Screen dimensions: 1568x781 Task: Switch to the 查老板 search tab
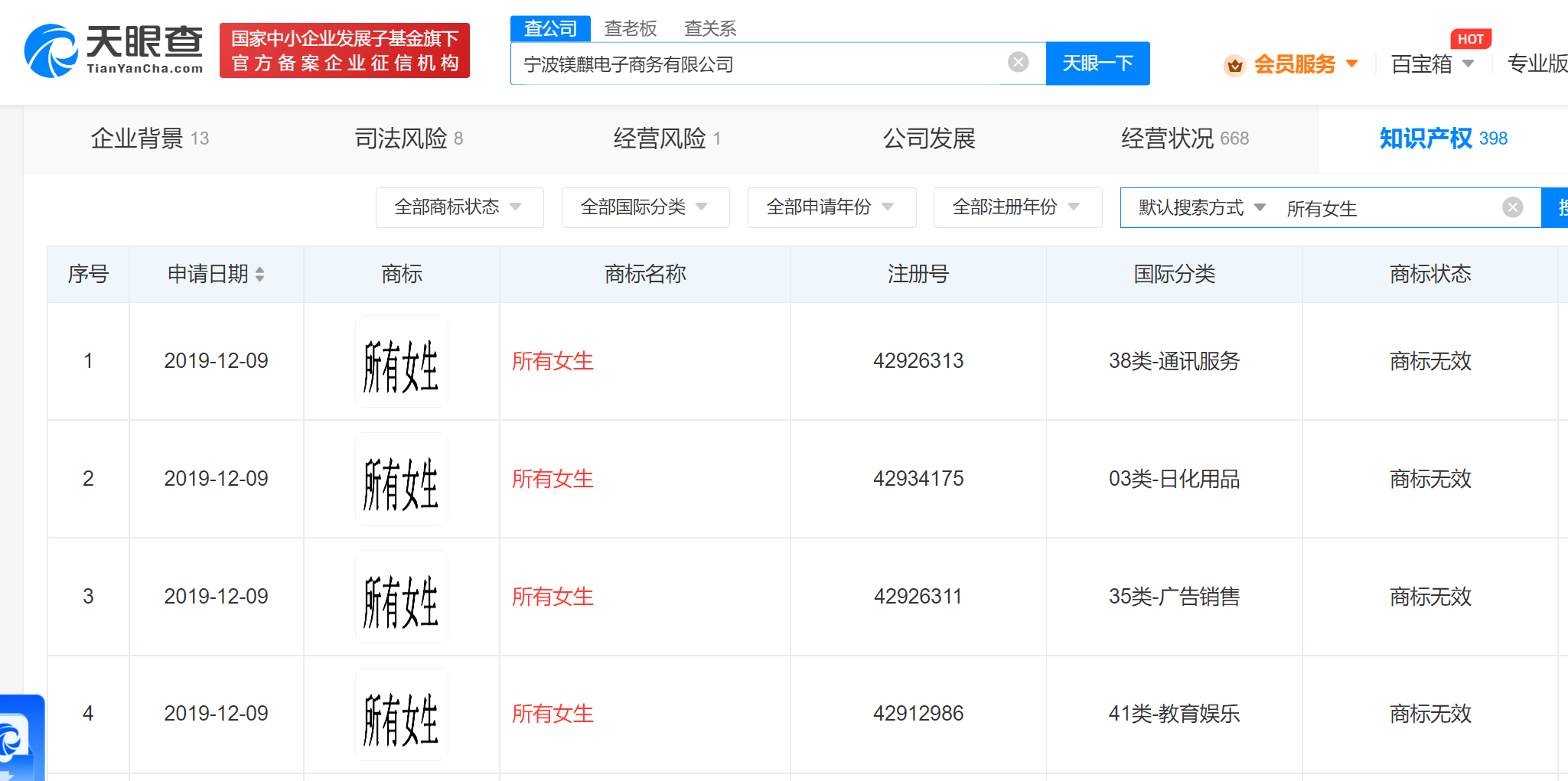pyautogui.click(x=630, y=28)
